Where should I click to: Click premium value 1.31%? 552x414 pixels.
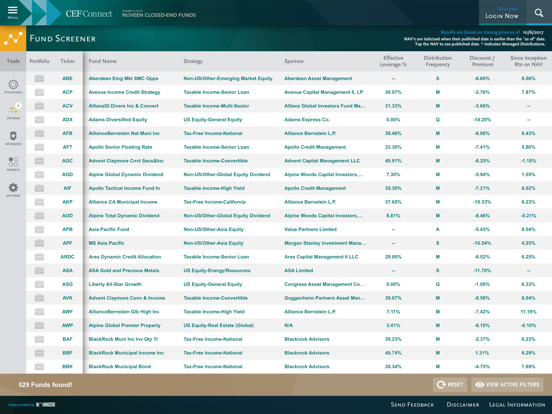tap(482, 353)
